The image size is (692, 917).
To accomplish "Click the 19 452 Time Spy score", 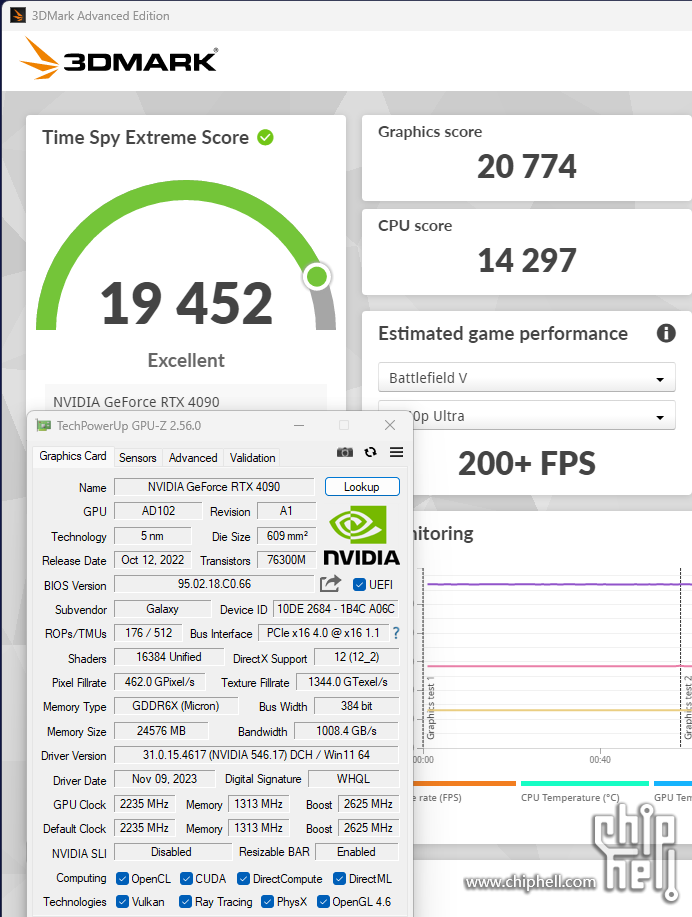I will pos(186,303).
